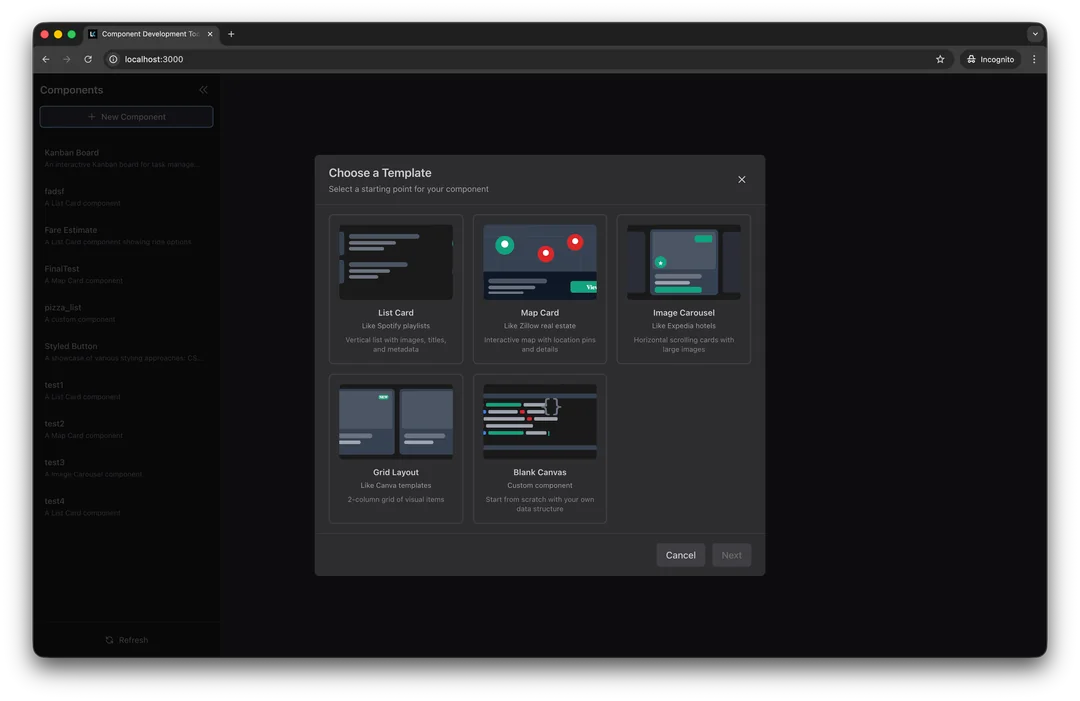Image resolution: width=1080 pixels, height=701 pixels.
Task: Click the Next button
Action: 731,554
